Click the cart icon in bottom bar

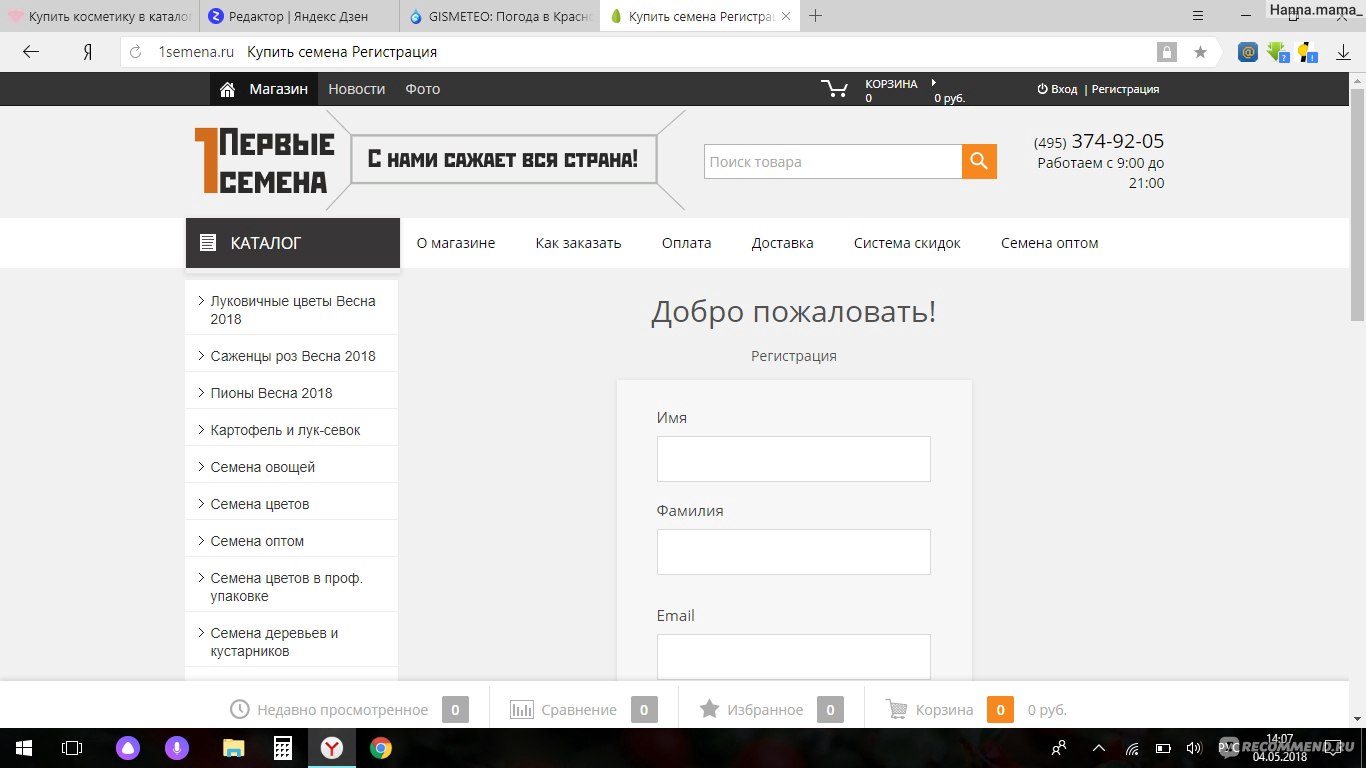(897, 710)
